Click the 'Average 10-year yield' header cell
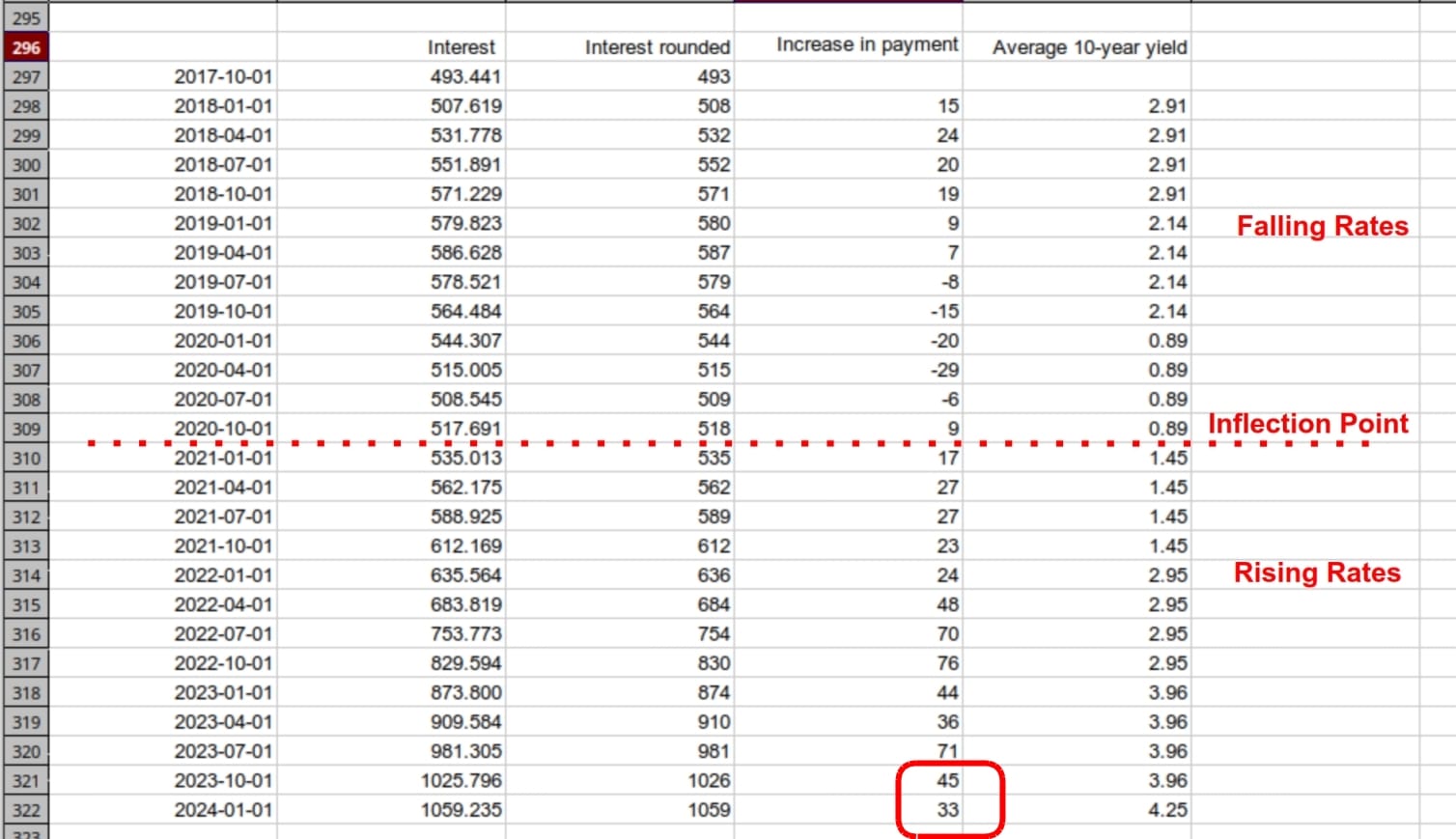The image size is (1456, 839). 1078,47
